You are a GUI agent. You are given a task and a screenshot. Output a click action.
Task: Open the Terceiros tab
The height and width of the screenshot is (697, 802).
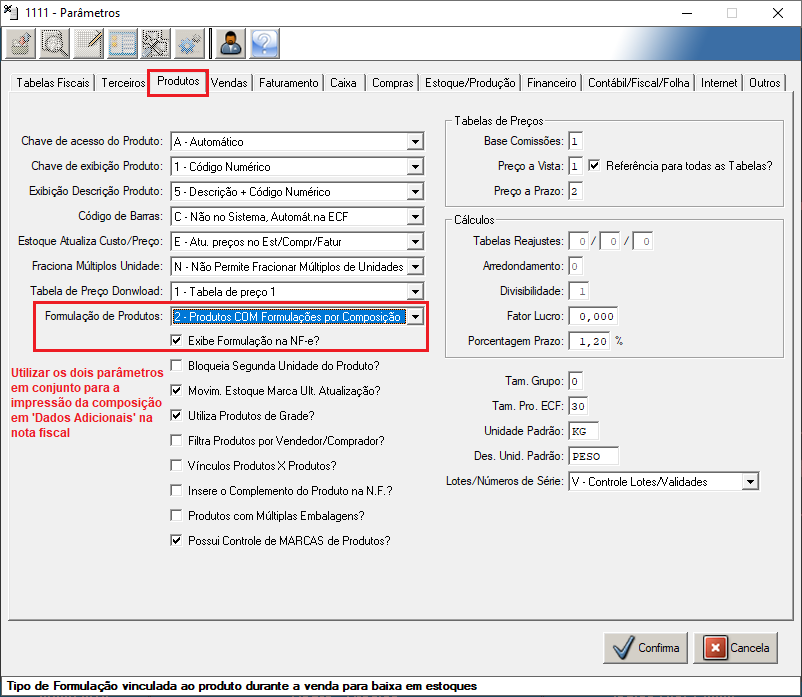click(123, 83)
